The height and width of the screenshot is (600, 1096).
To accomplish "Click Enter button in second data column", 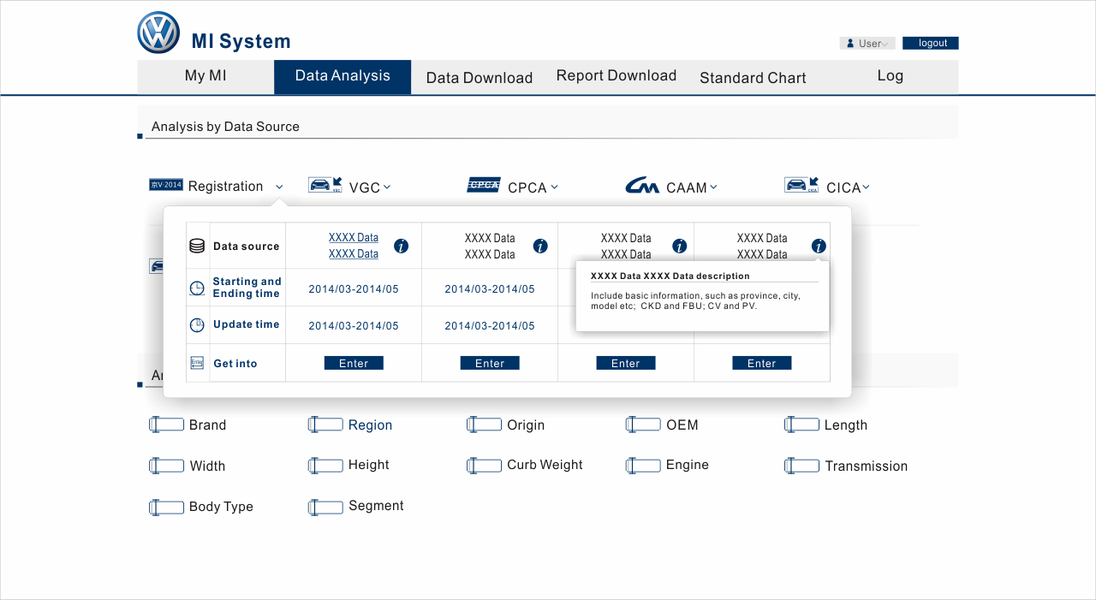I will 490,363.
